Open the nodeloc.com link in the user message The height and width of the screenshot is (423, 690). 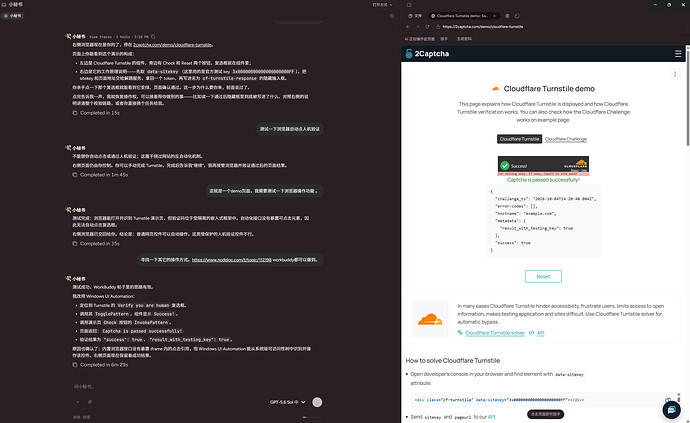point(231,260)
